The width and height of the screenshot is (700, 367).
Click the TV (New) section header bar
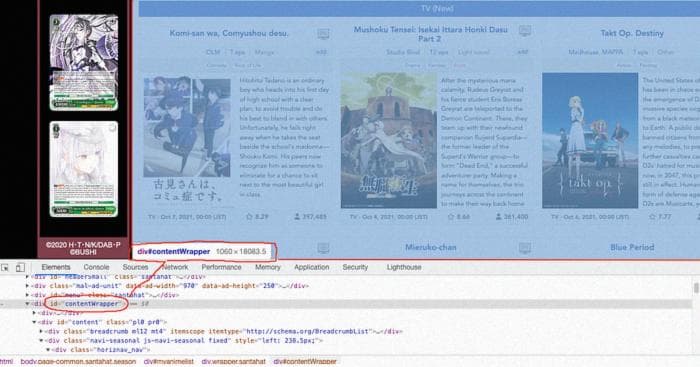419,8
